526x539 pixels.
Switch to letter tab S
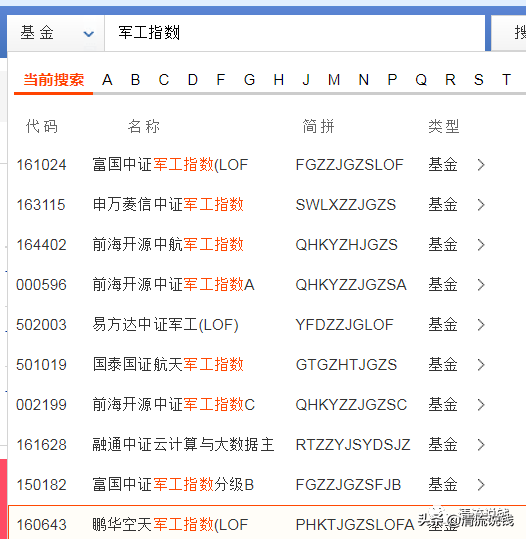tap(479, 80)
